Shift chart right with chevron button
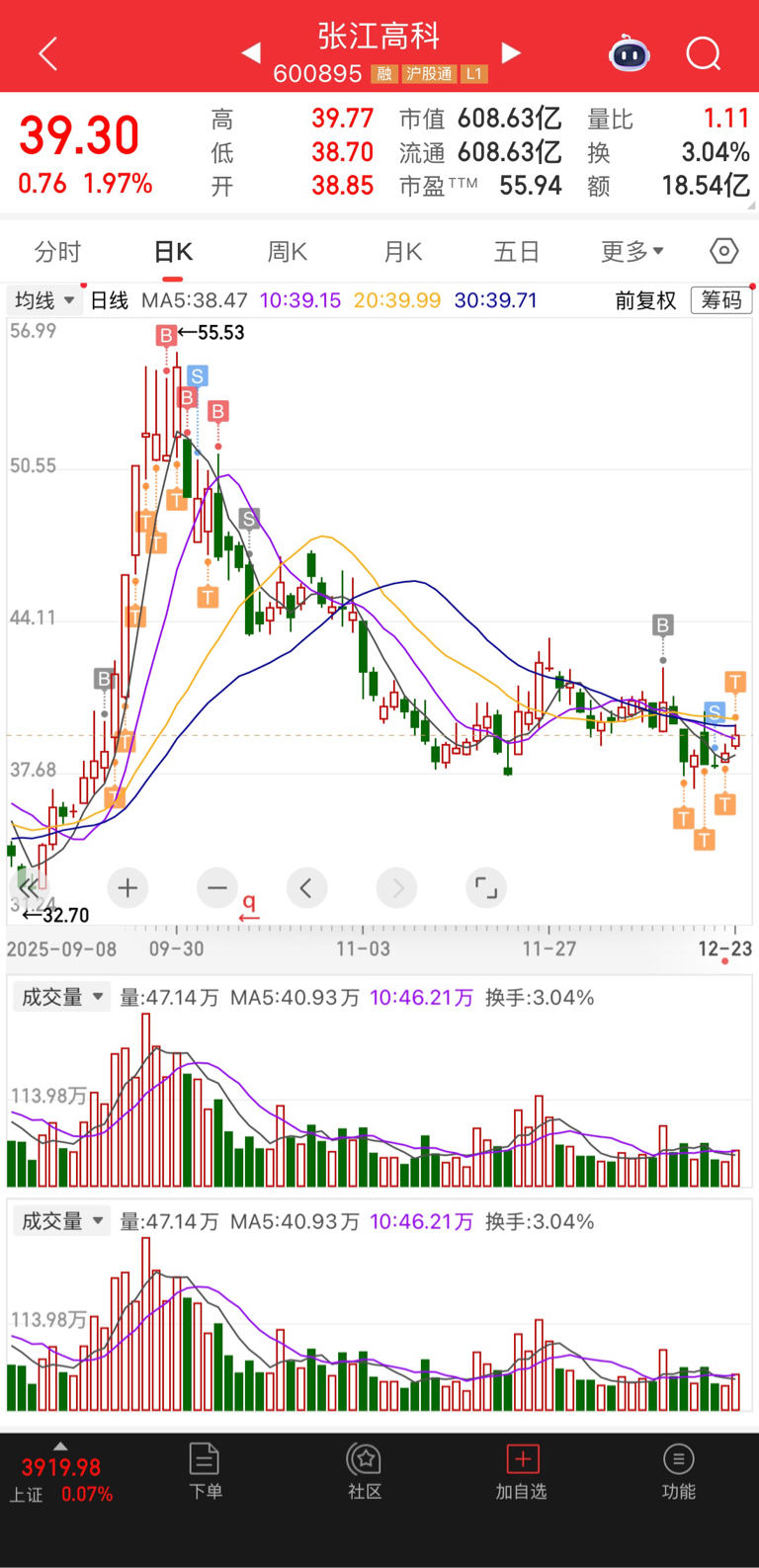This screenshot has width=759, height=1568. [396, 888]
